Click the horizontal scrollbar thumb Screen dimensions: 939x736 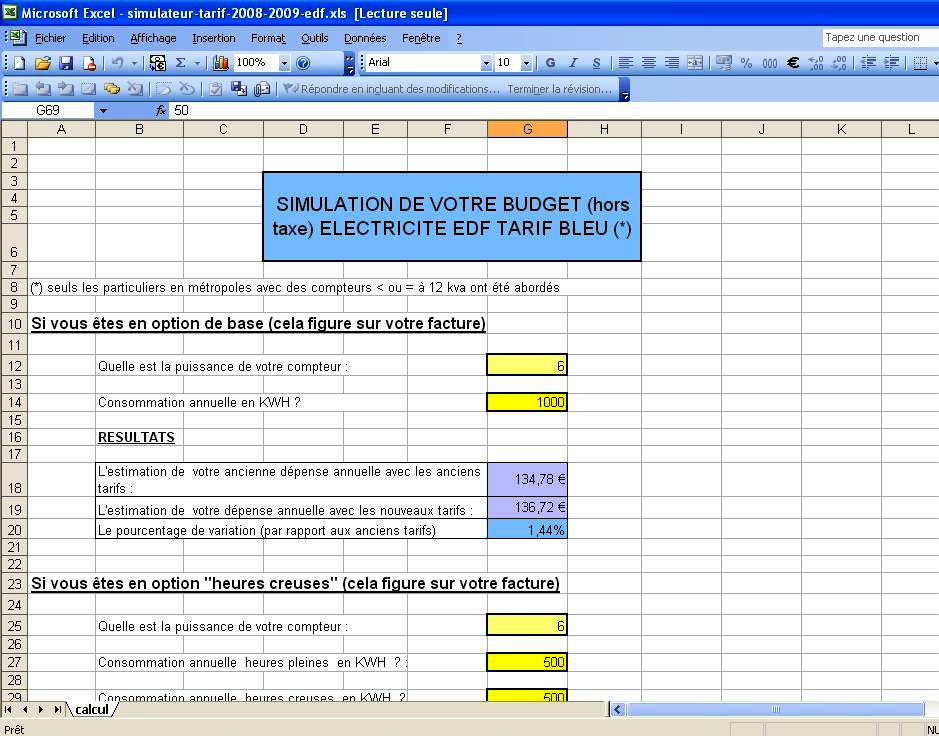[775, 710]
